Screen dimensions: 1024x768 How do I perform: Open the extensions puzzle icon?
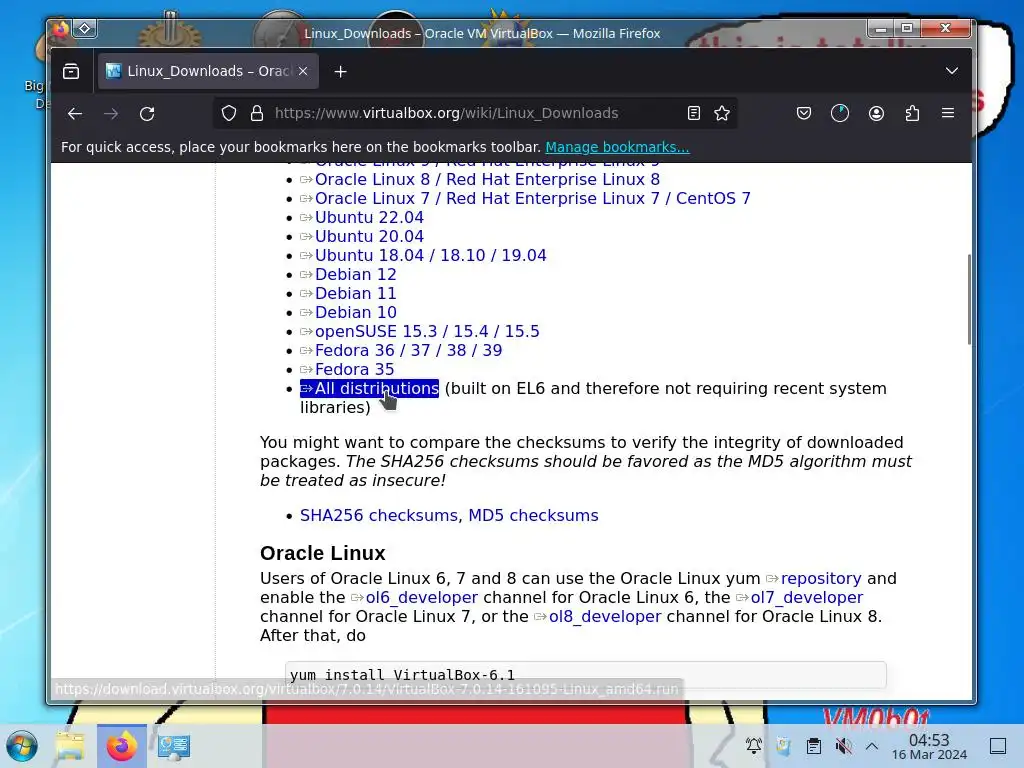[x=912, y=114]
